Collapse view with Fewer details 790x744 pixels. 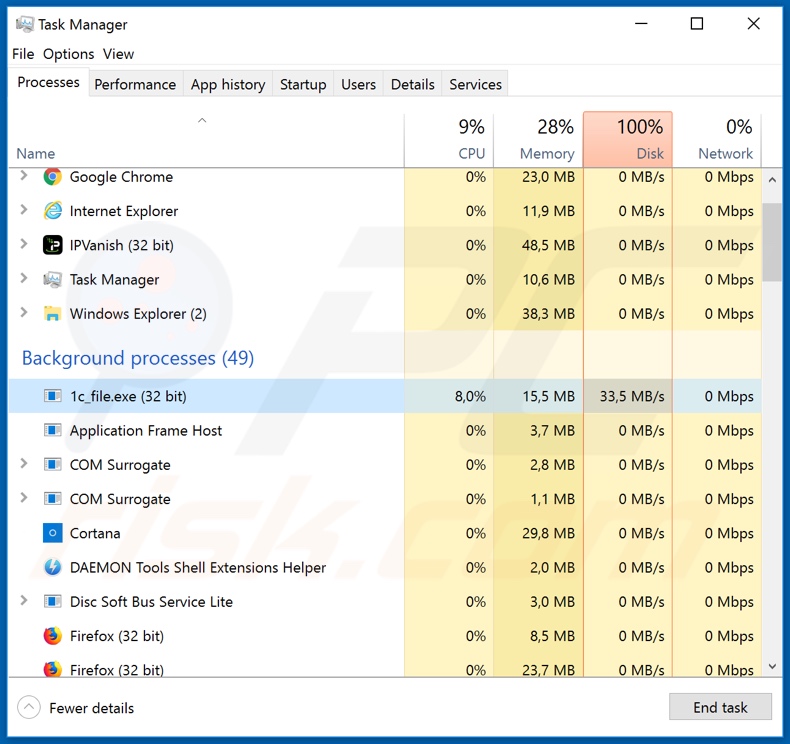76,708
